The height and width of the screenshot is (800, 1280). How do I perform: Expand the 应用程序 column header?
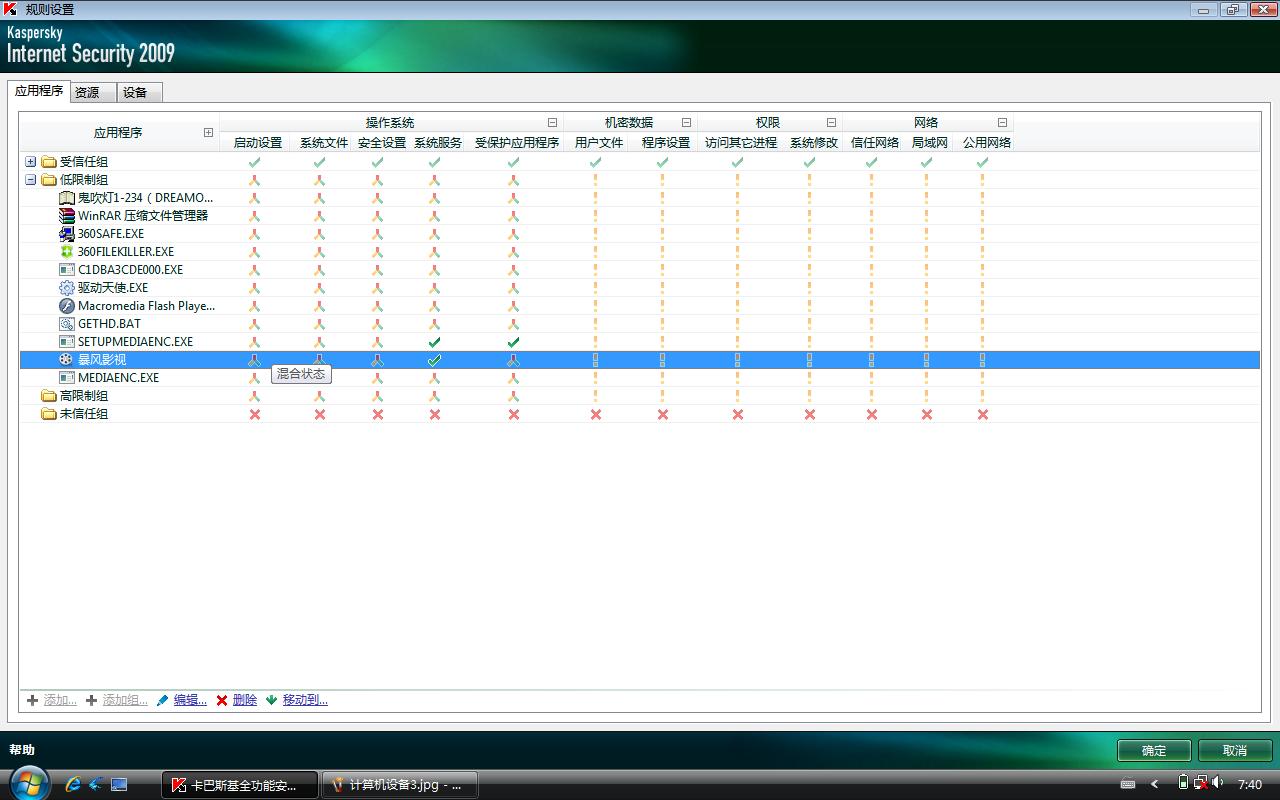[x=208, y=132]
